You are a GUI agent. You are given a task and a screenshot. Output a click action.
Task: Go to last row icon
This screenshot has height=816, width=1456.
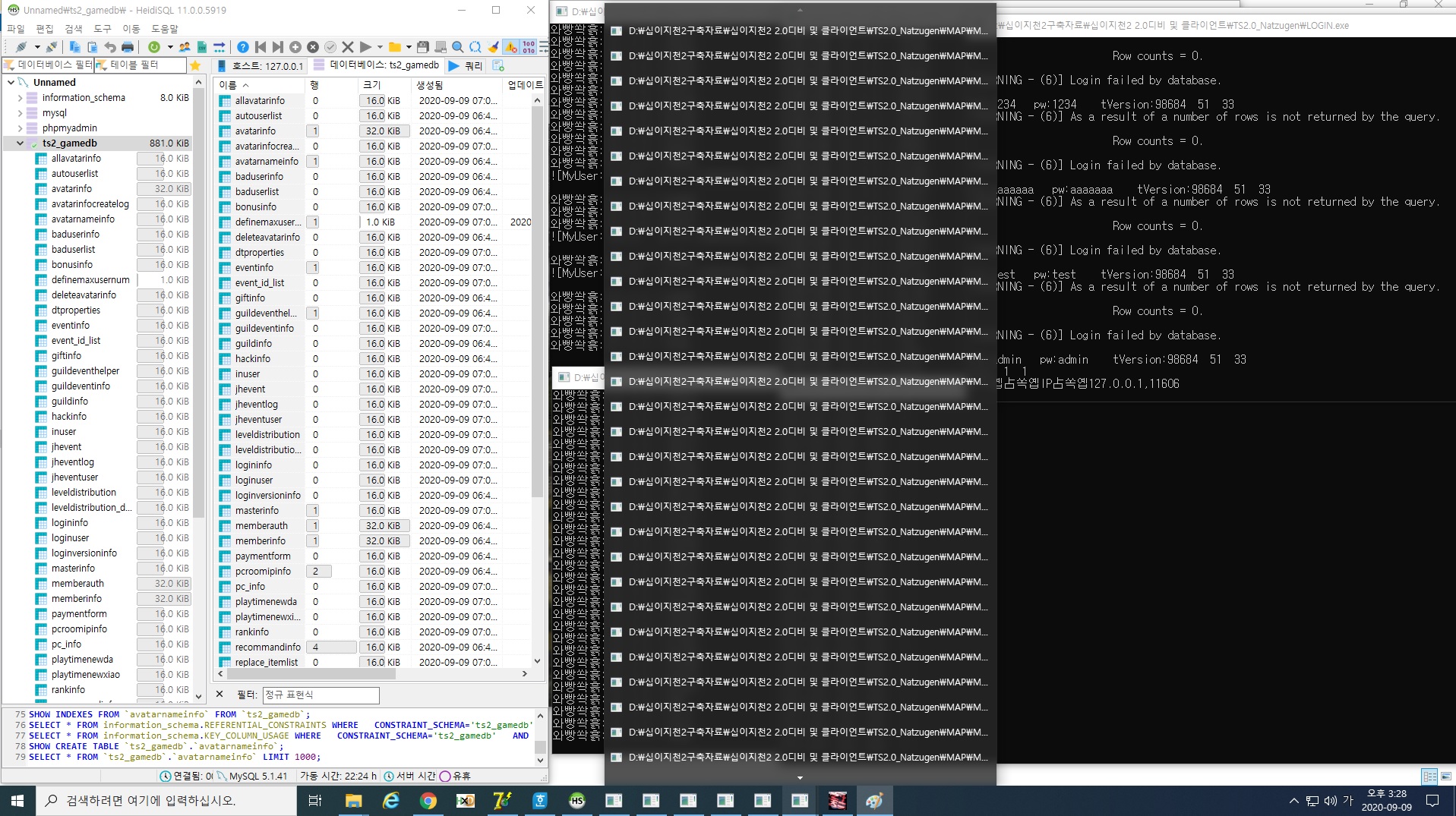[x=278, y=47]
